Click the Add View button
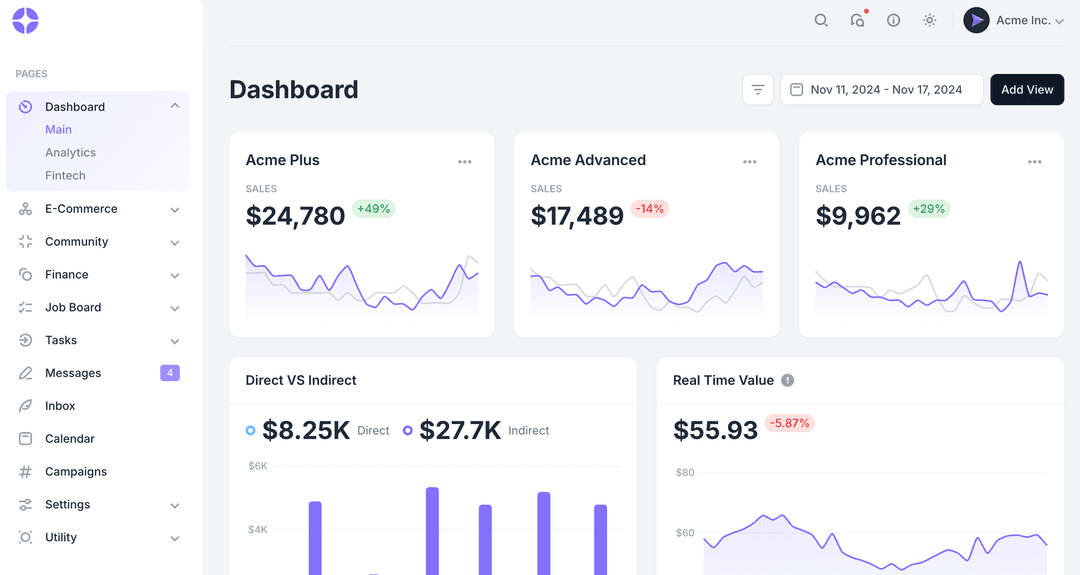Image resolution: width=1080 pixels, height=575 pixels. (1027, 90)
